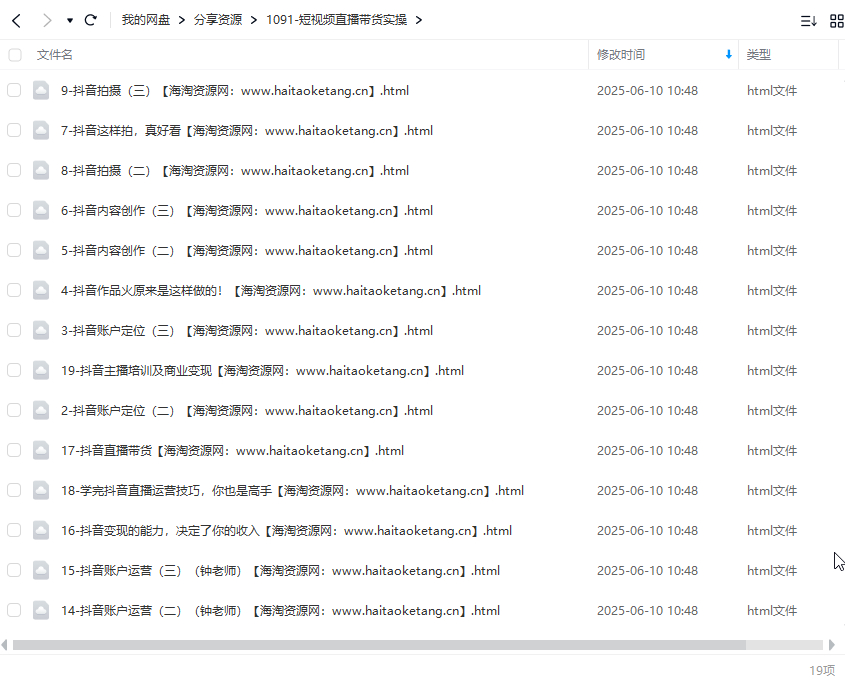Expand chevron after 我的网盘 breadcrumb
The image size is (845, 681).
182,20
